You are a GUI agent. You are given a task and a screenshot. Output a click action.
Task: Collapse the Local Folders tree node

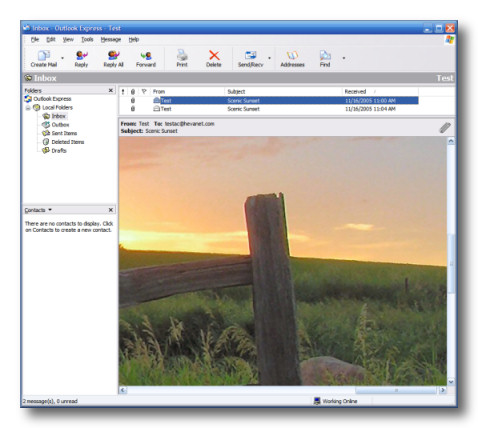pyautogui.click(x=28, y=108)
